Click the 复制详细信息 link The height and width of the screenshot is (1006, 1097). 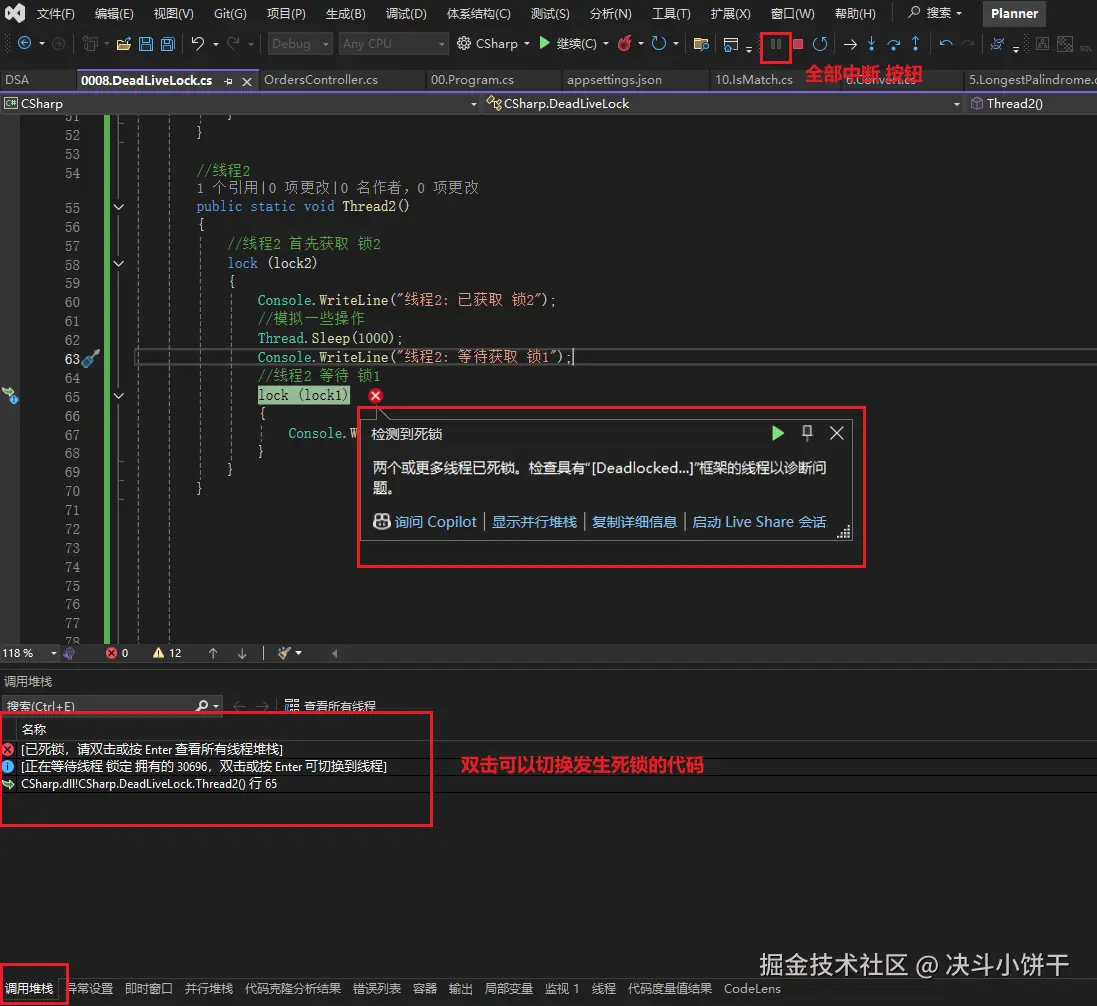click(x=635, y=522)
